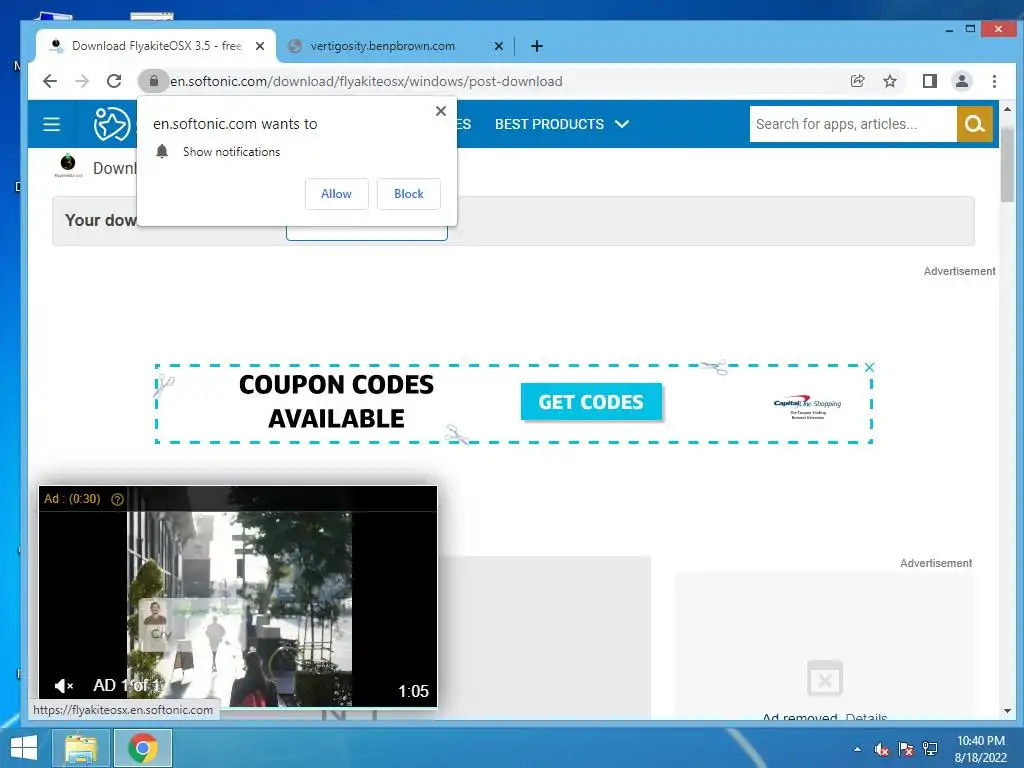
Task: Close the coupon codes ad
Action: [x=869, y=368]
